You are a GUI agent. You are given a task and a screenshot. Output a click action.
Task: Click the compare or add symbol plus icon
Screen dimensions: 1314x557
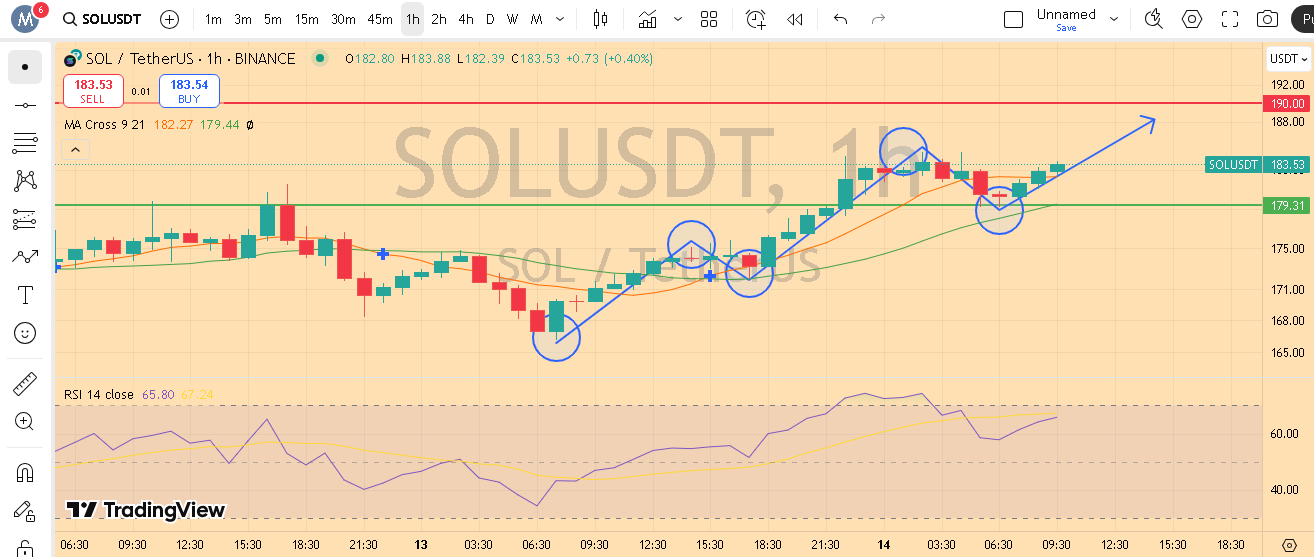coord(170,19)
